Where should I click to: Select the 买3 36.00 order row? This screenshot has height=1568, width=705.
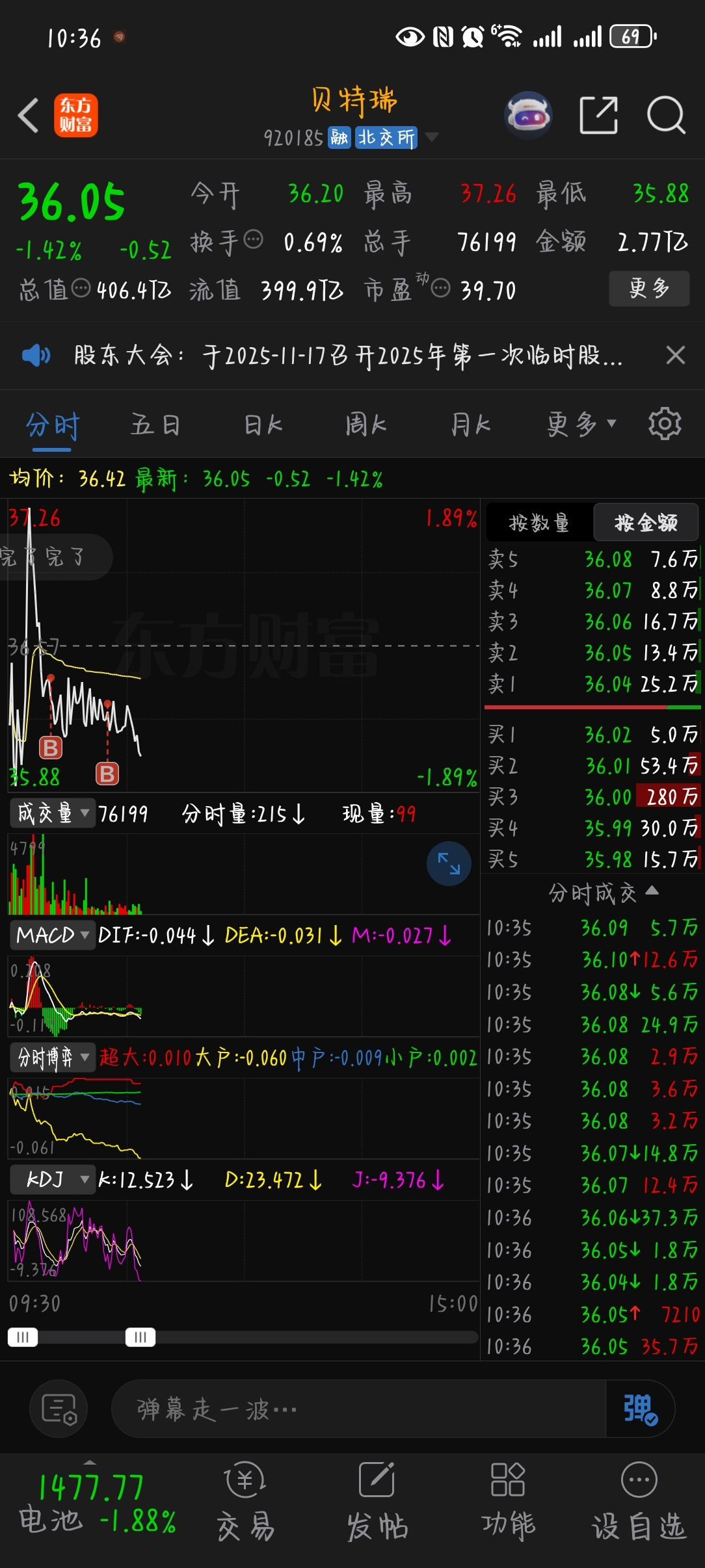click(593, 796)
